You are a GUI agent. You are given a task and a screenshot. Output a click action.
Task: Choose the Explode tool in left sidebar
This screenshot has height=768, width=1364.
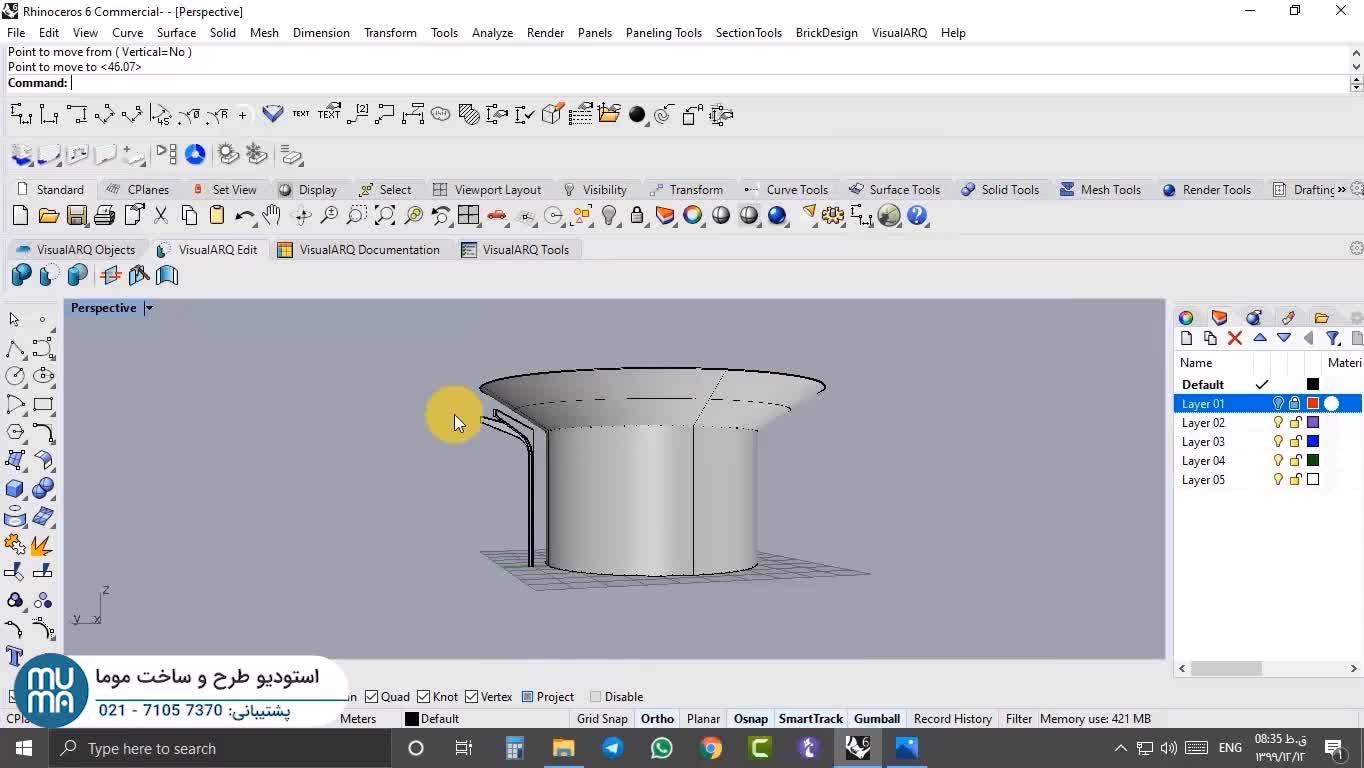point(42,545)
